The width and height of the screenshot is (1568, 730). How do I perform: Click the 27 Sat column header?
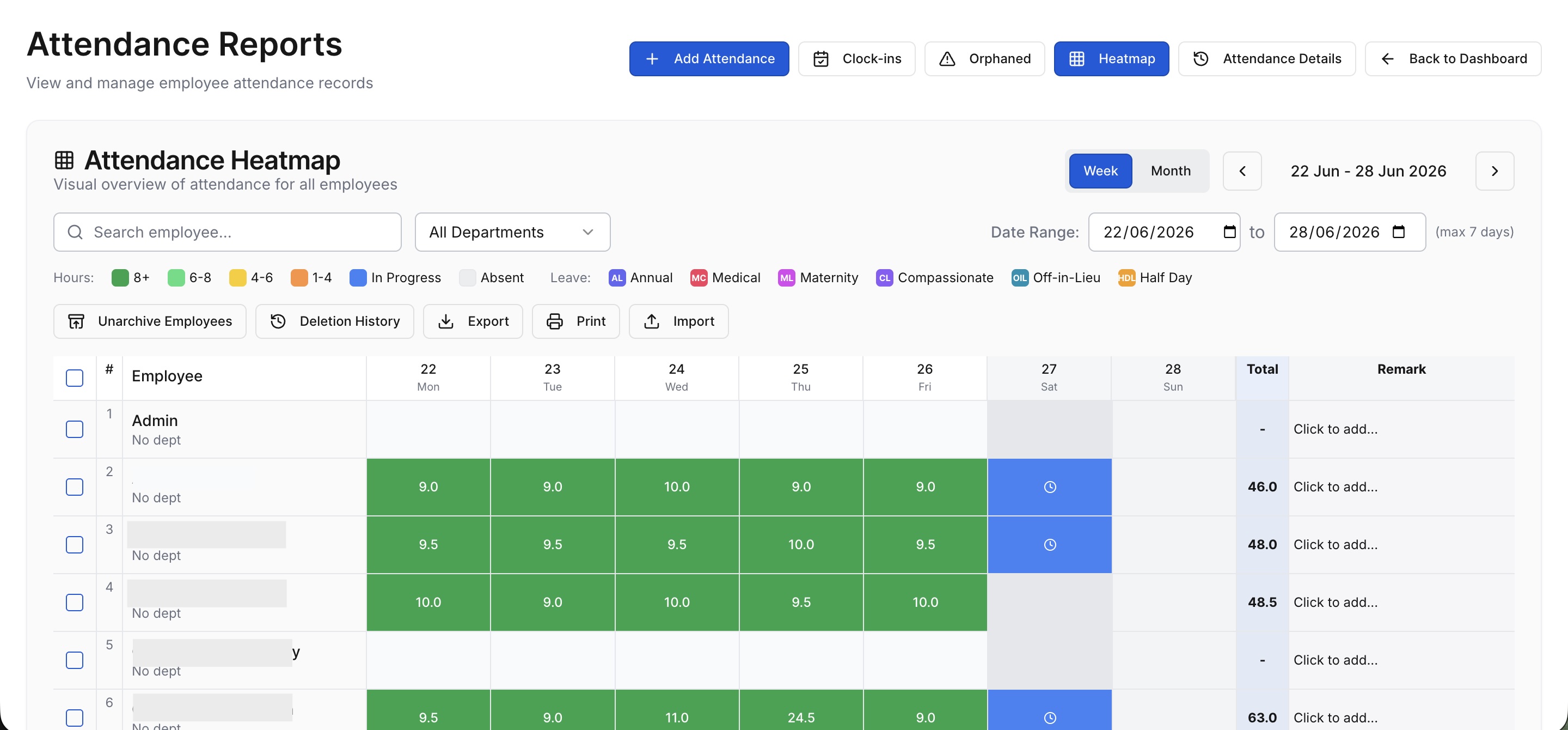tap(1049, 378)
